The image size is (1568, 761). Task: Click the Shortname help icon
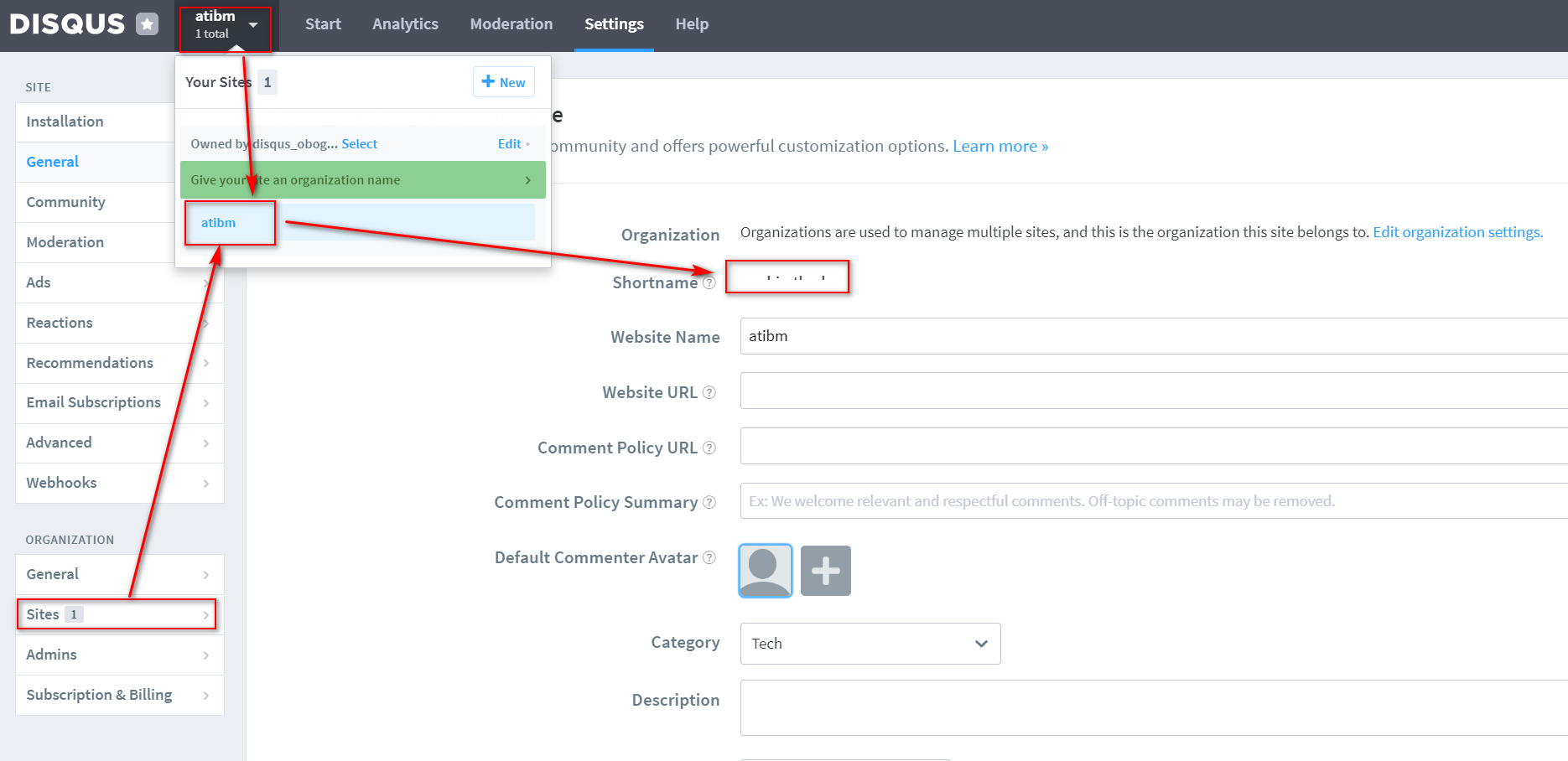coord(709,283)
